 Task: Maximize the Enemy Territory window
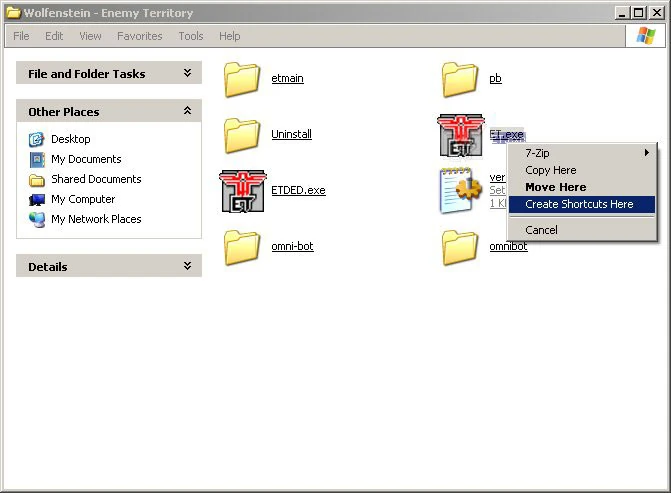coord(638,13)
